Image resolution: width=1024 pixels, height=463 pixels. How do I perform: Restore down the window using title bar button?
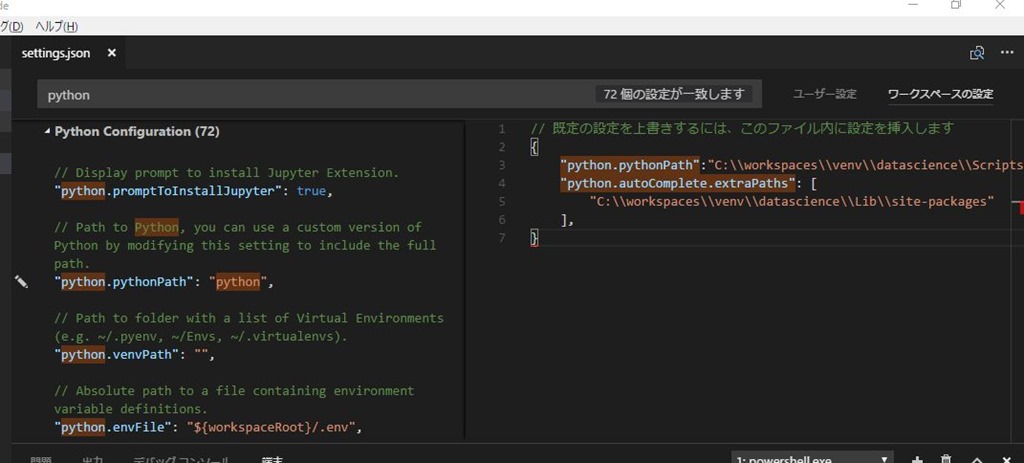(x=956, y=6)
